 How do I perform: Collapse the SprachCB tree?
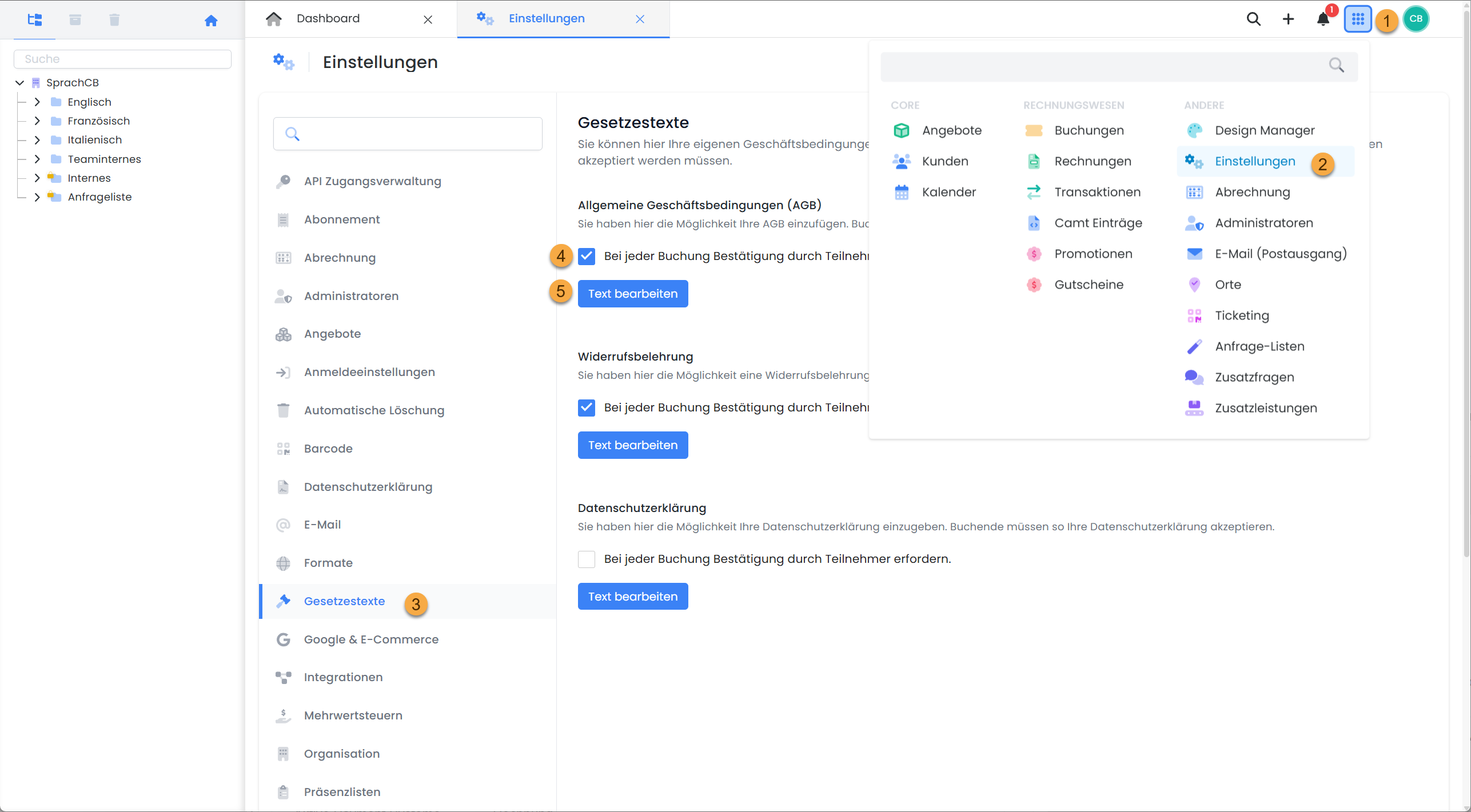[19, 82]
